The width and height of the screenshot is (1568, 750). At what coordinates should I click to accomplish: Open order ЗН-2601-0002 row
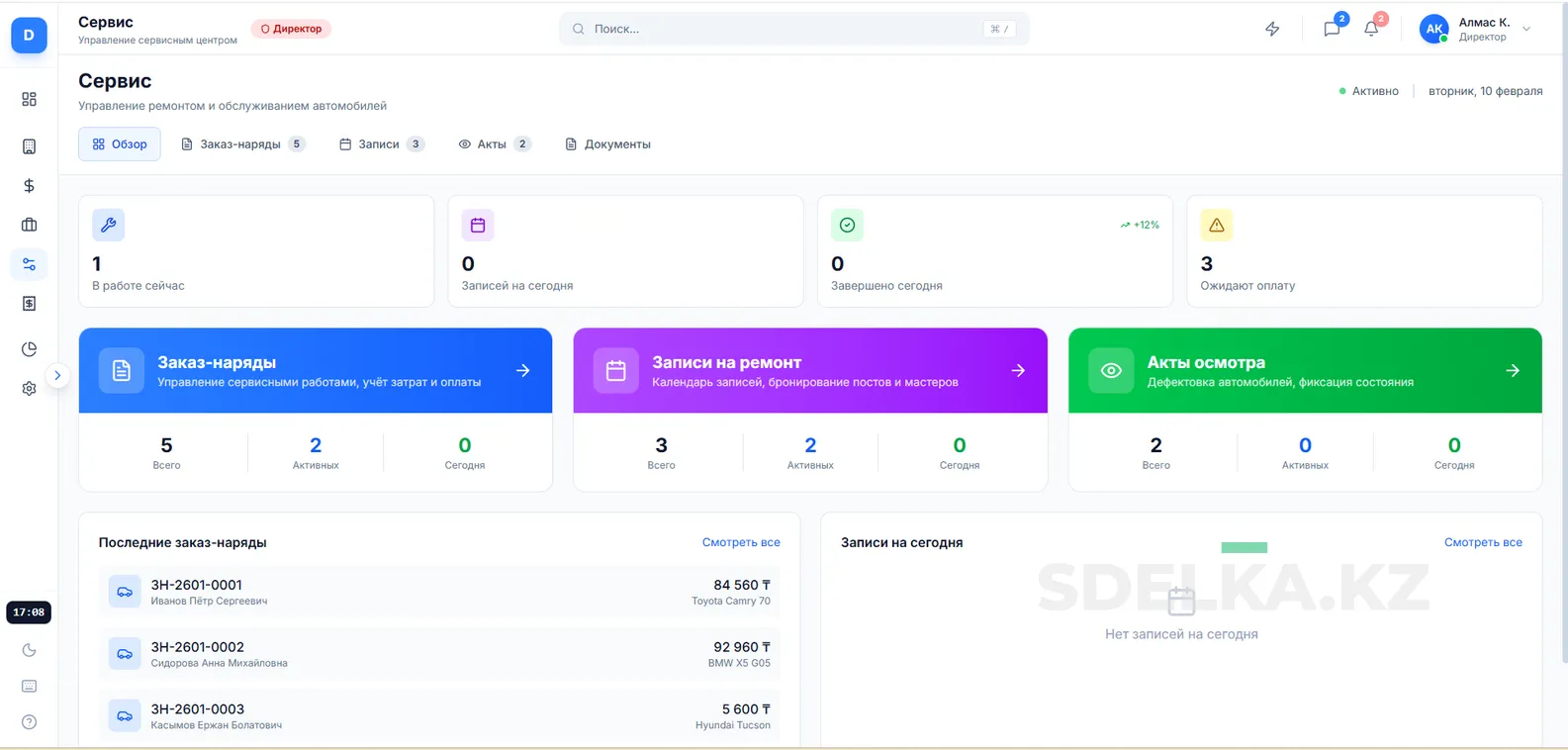[x=439, y=654]
